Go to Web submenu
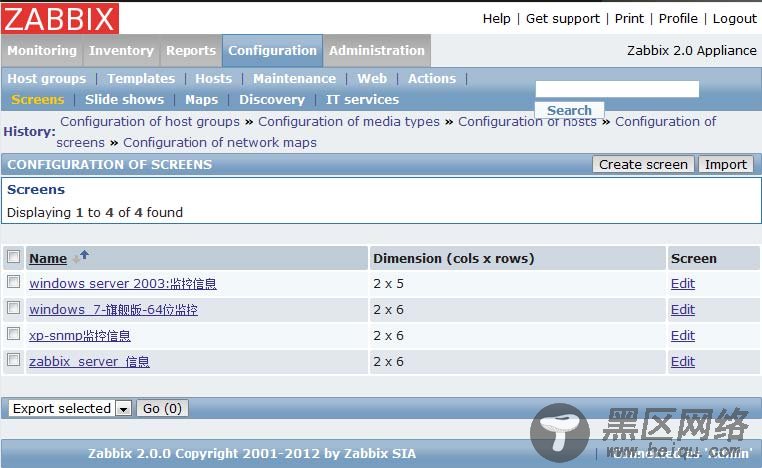 [x=372, y=79]
